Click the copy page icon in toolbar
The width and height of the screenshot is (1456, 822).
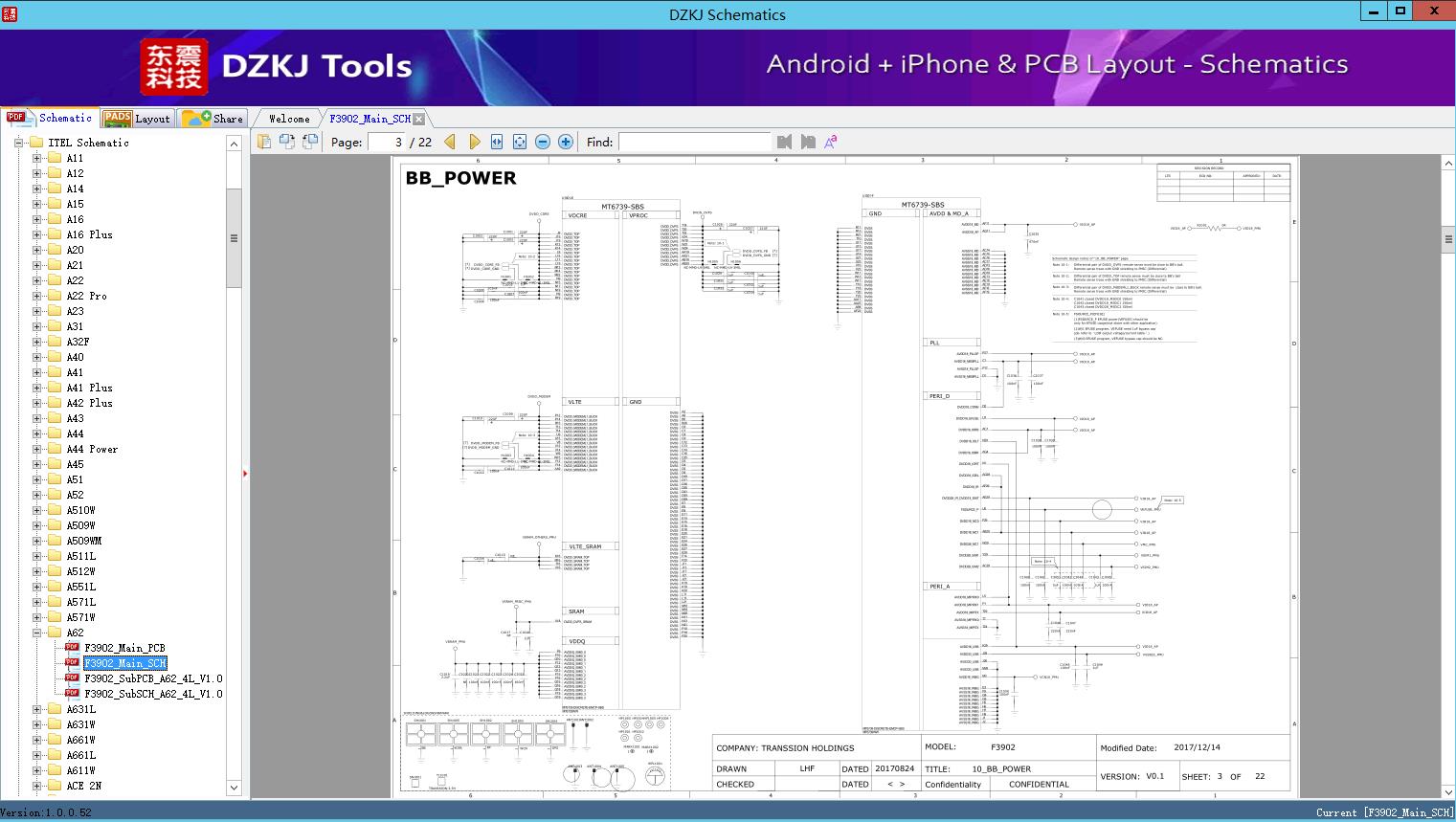(x=264, y=142)
